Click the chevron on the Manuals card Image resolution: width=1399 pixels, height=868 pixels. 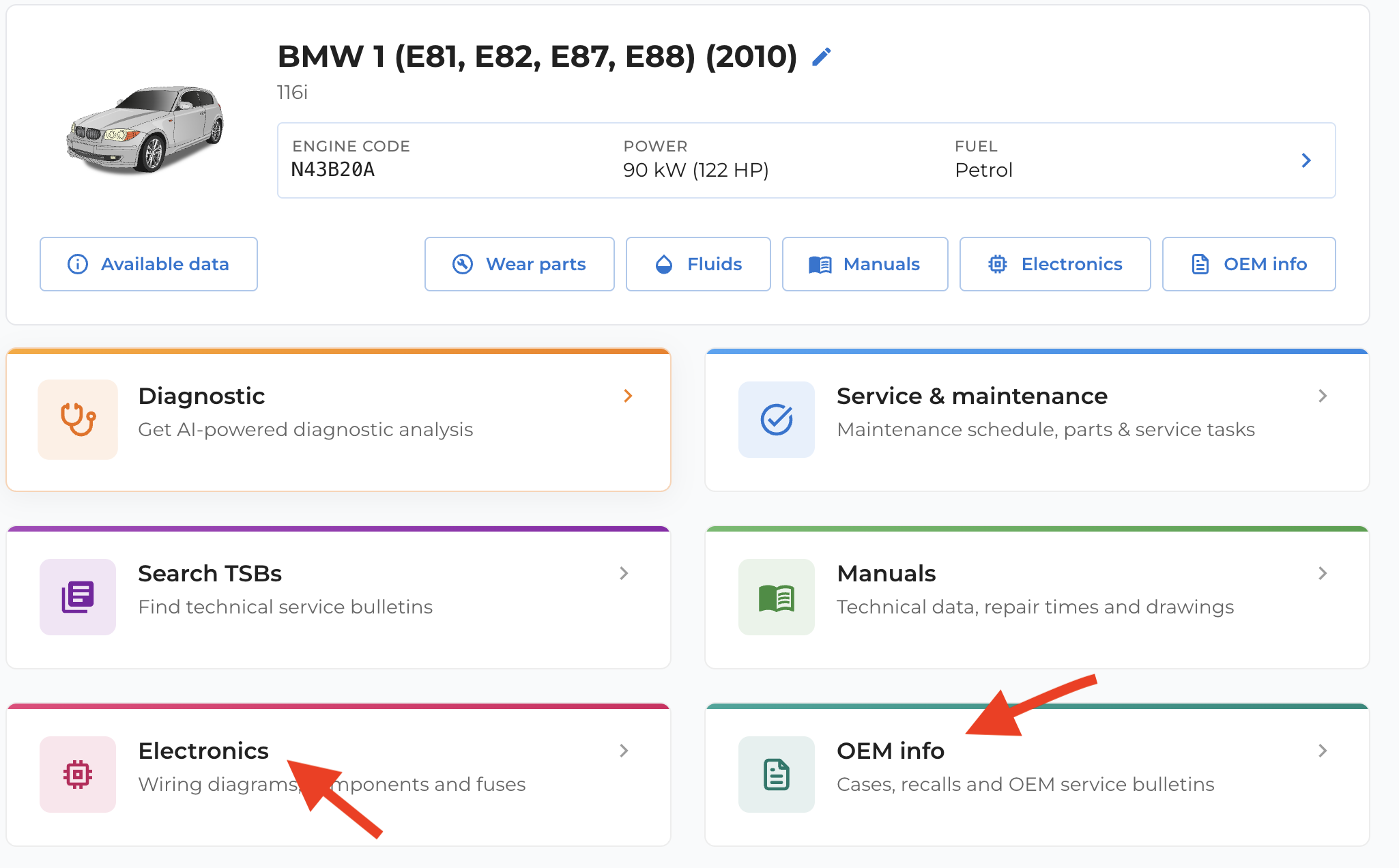click(1323, 573)
